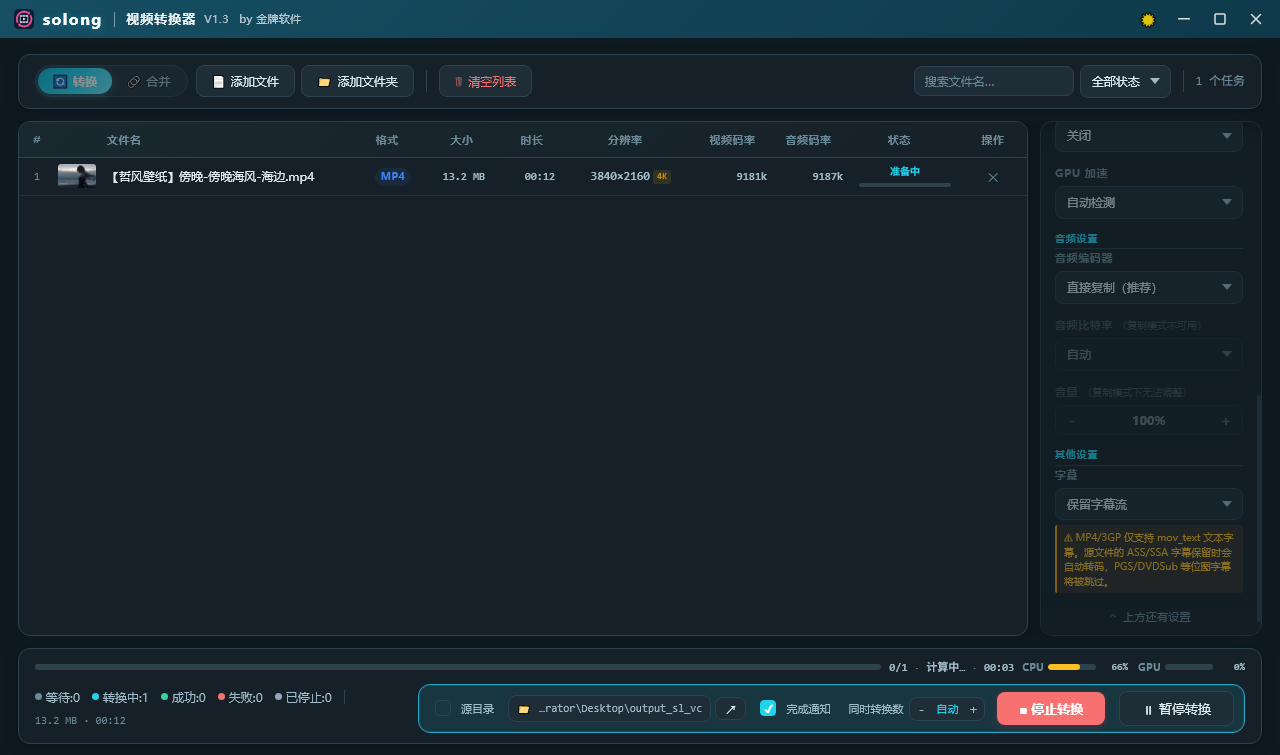This screenshot has height=755, width=1280.
Task: Click the 停止转换 stop button
Action: (1051, 708)
